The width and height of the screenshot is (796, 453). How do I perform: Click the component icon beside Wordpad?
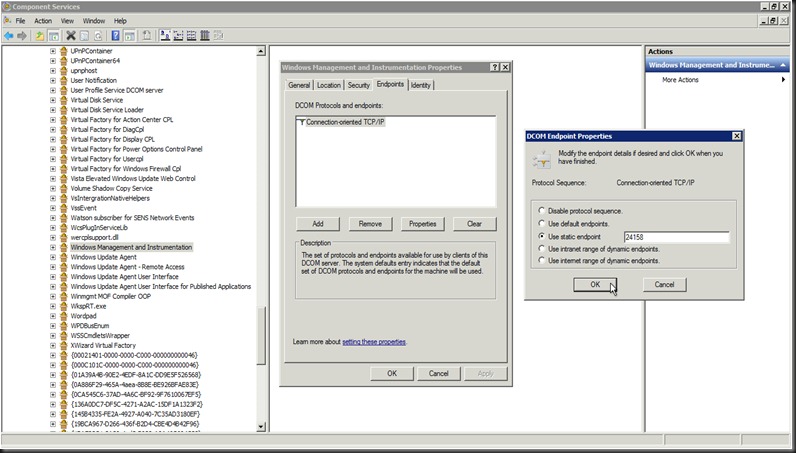tap(63, 316)
